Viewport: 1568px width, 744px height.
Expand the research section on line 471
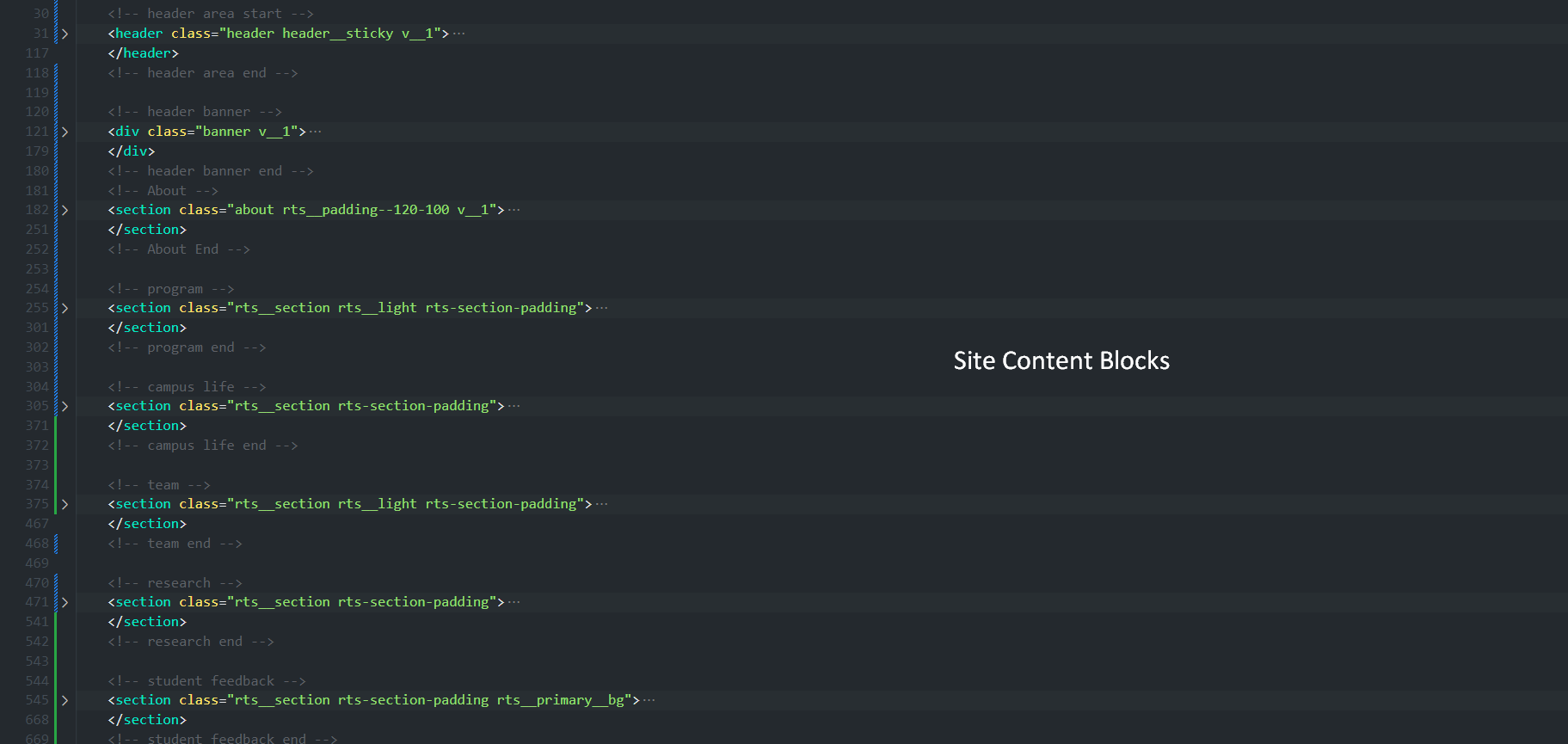click(x=65, y=602)
